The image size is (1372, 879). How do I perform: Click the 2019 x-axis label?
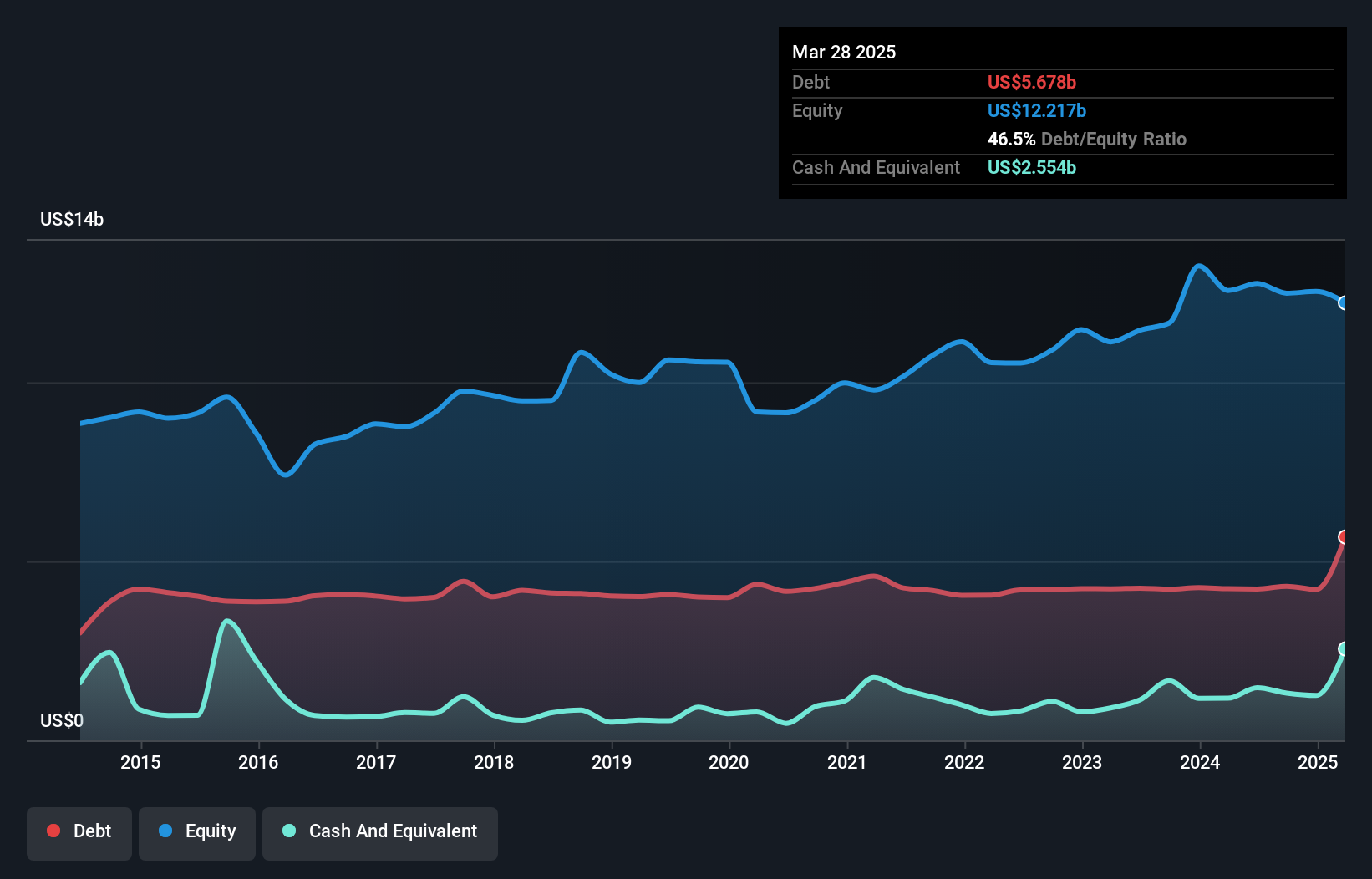coord(612,762)
